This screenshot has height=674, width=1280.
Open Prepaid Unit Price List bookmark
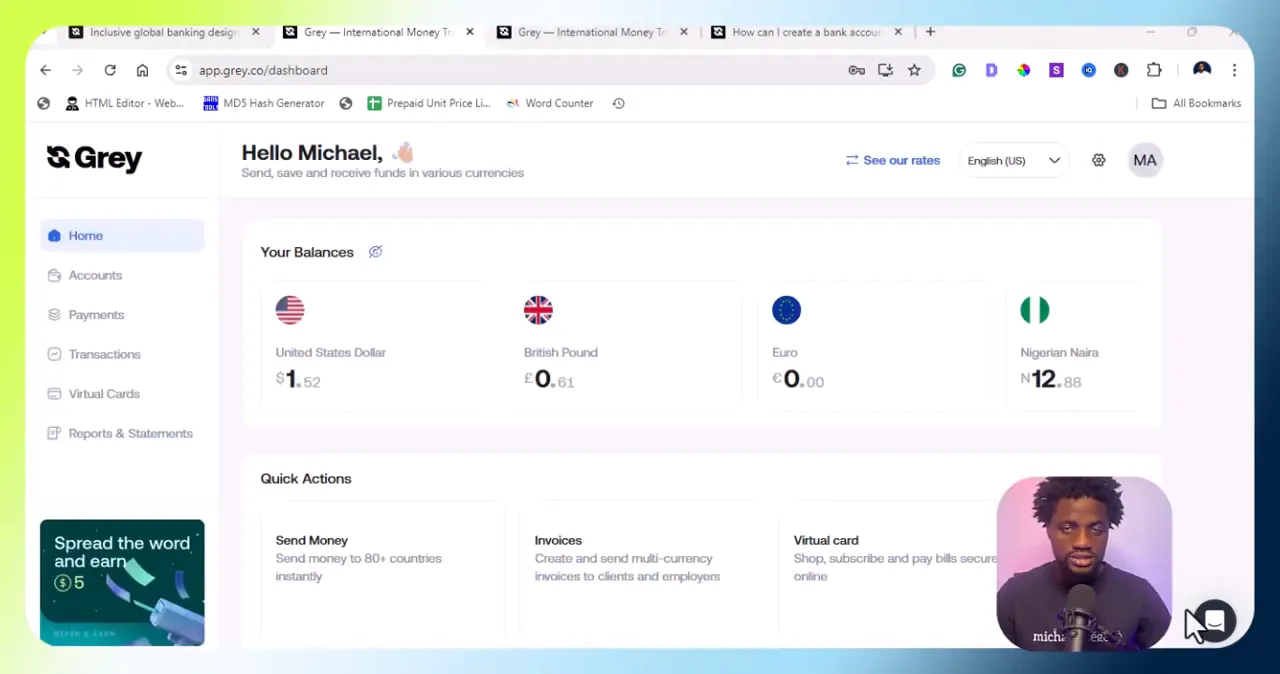(x=428, y=103)
